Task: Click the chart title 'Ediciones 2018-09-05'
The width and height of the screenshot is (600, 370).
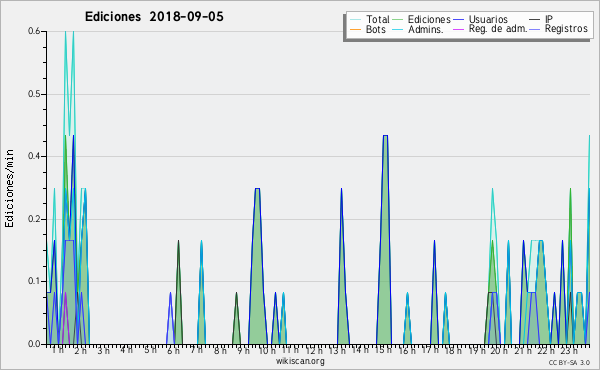Action: point(154,17)
